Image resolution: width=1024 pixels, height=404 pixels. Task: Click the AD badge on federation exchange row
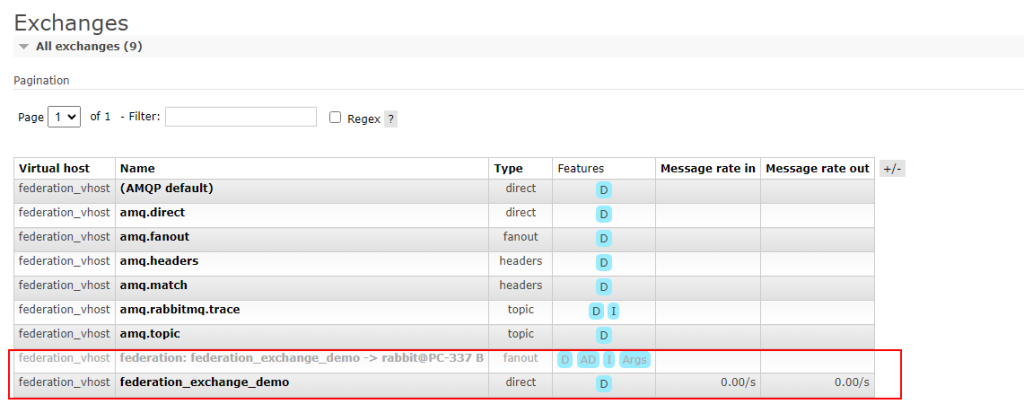[588, 359]
